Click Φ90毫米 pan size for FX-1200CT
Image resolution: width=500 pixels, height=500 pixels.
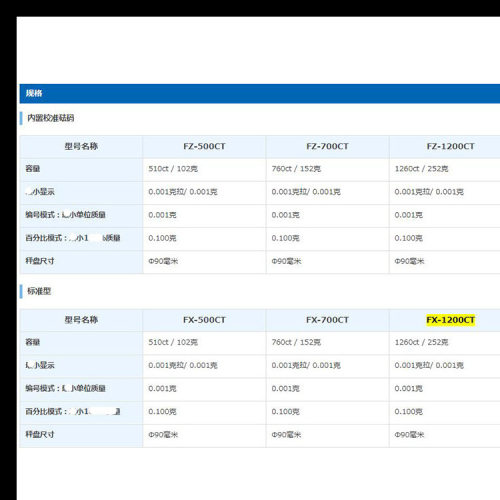coord(409,435)
